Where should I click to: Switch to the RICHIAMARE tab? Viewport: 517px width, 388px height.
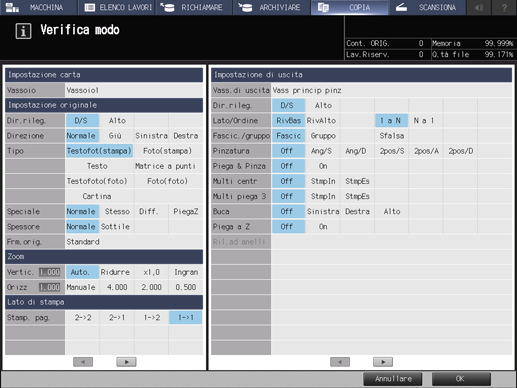pyautogui.click(x=194, y=7)
